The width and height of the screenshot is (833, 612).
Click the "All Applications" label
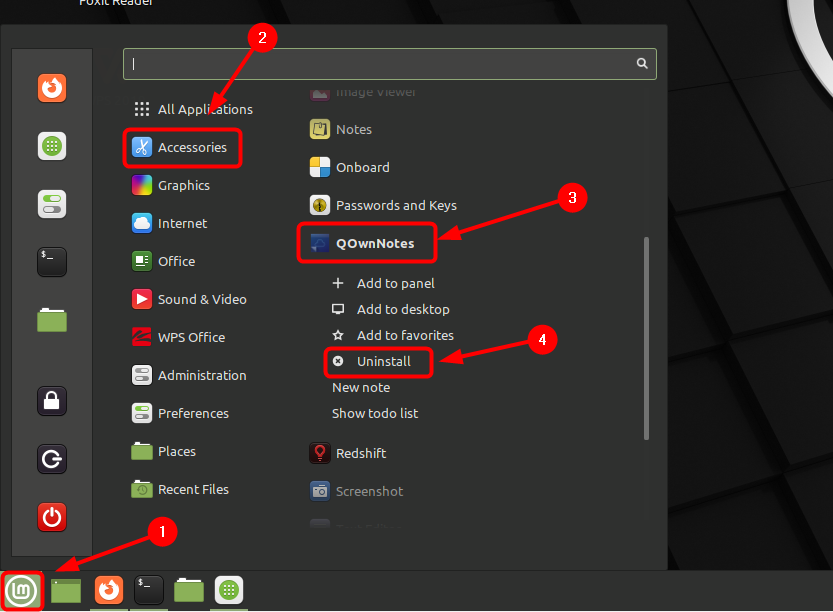tap(206, 109)
